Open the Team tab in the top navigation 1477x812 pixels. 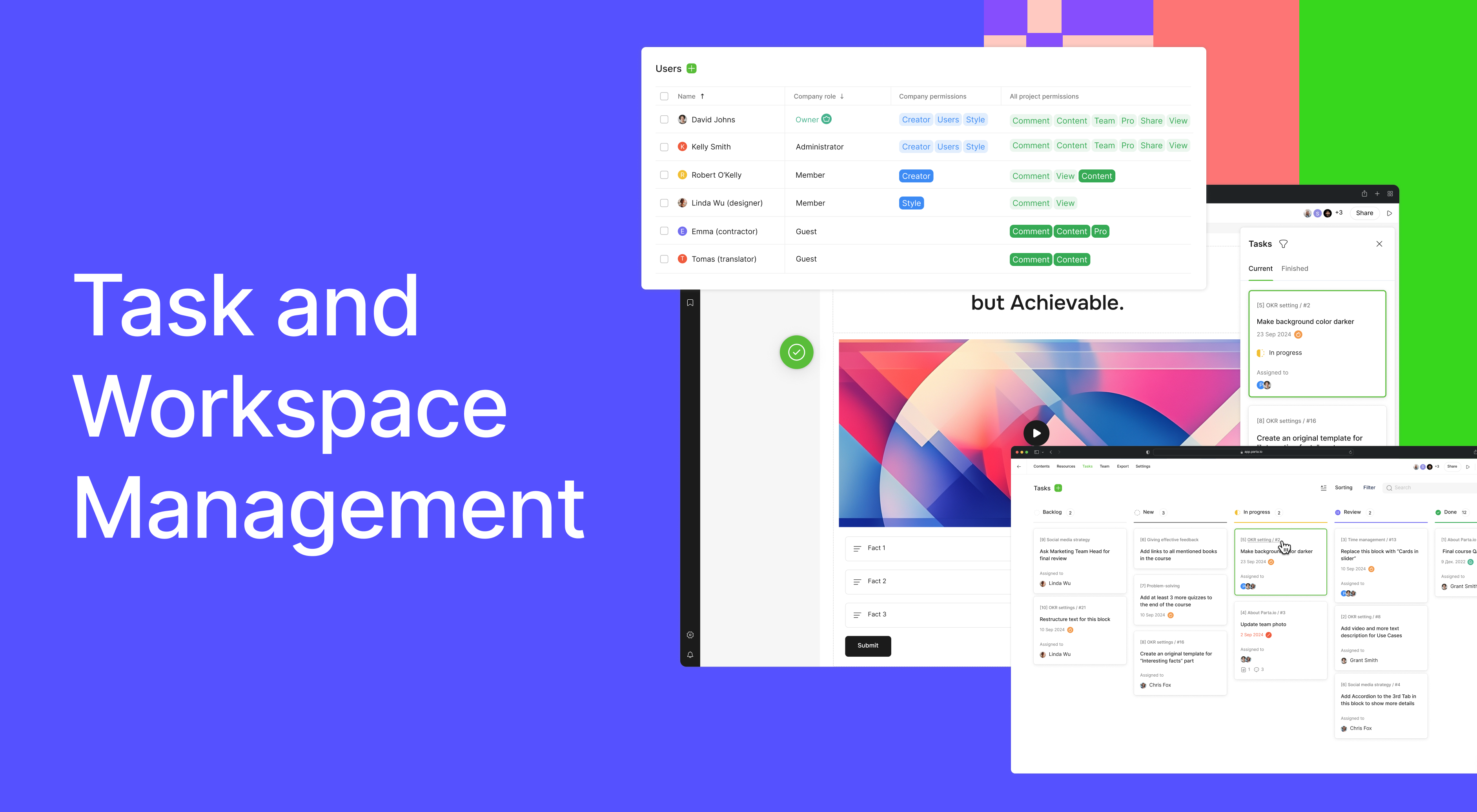pos(1104,466)
